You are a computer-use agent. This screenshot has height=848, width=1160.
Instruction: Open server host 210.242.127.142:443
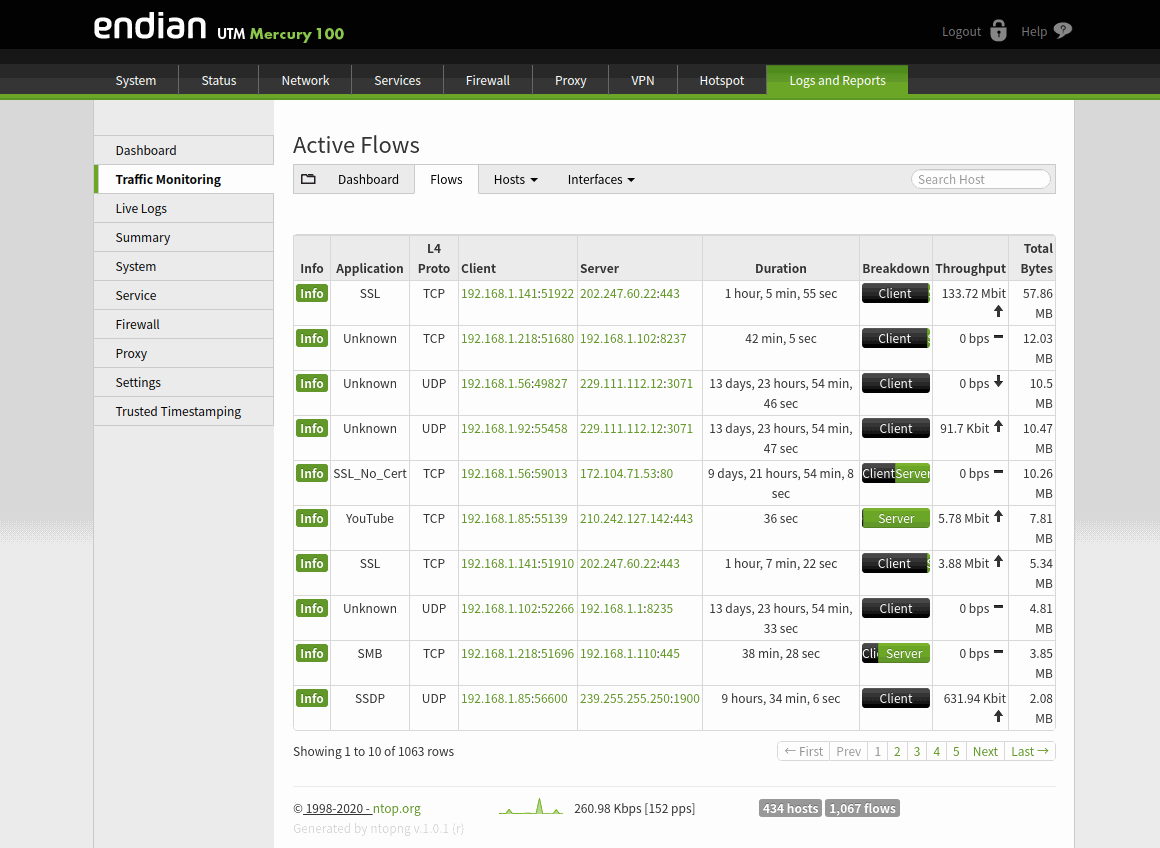[636, 519]
